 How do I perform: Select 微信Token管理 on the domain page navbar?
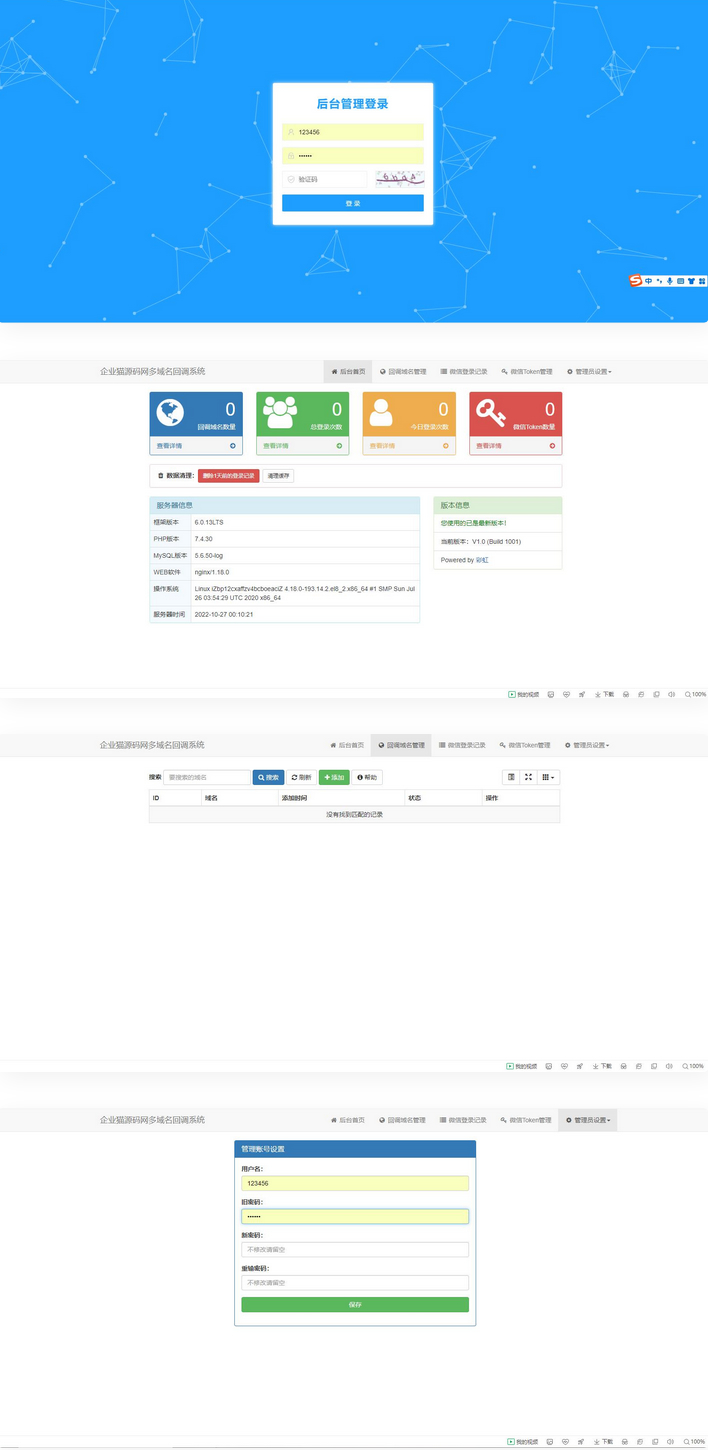pyautogui.click(x=525, y=745)
